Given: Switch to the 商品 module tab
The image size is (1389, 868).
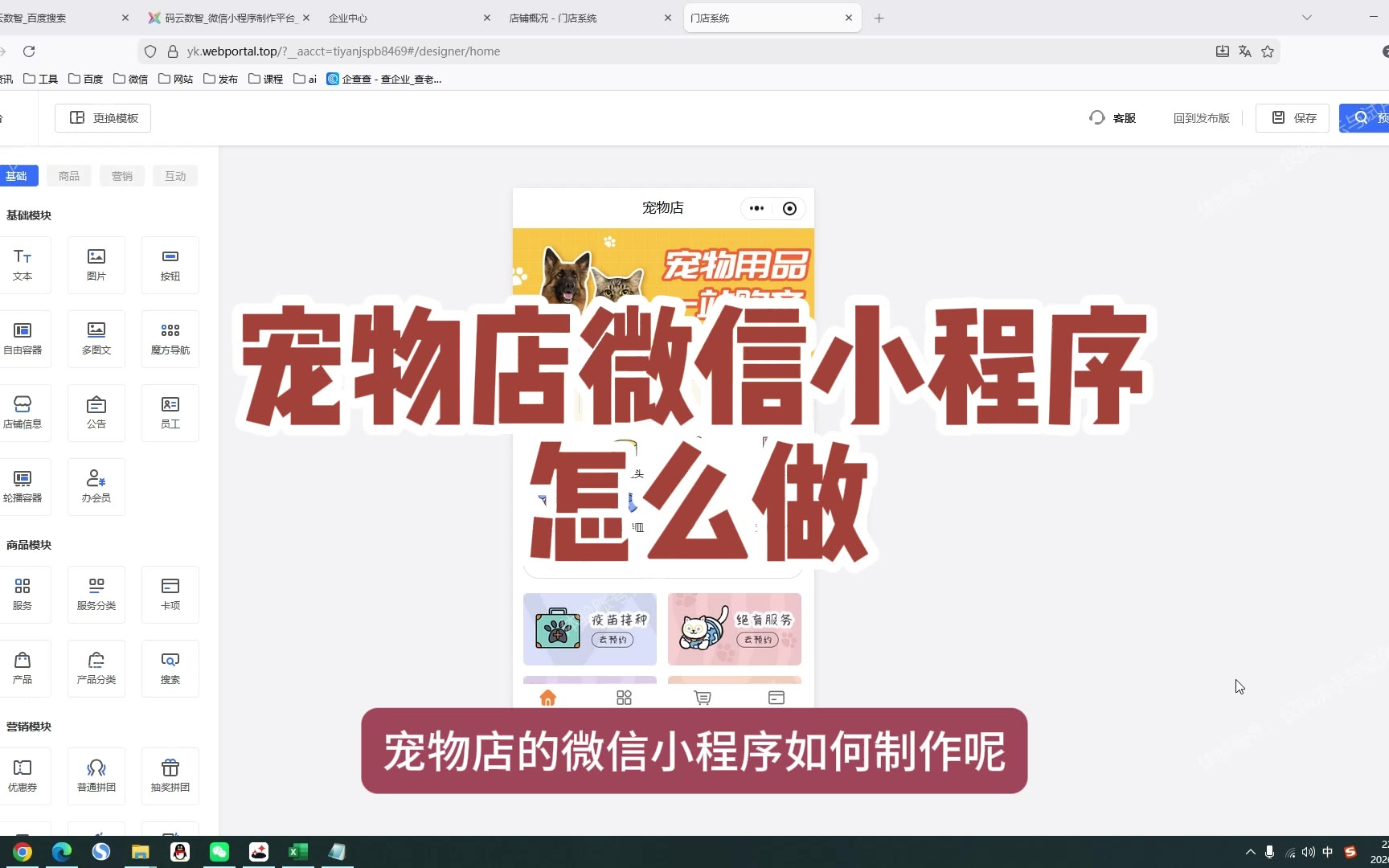Looking at the screenshot, I should [x=69, y=176].
